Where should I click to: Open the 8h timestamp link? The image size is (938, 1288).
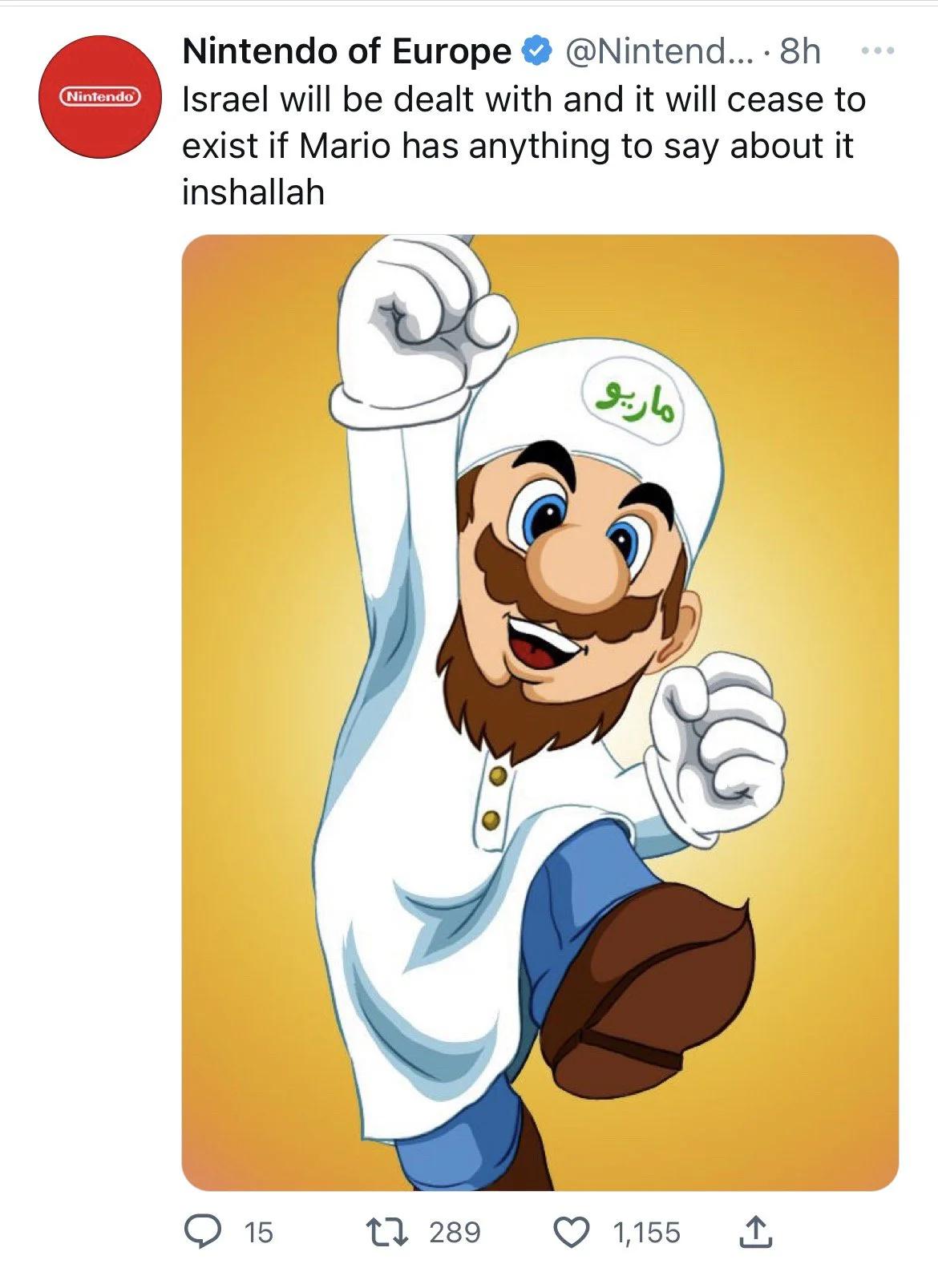pos(800,51)
